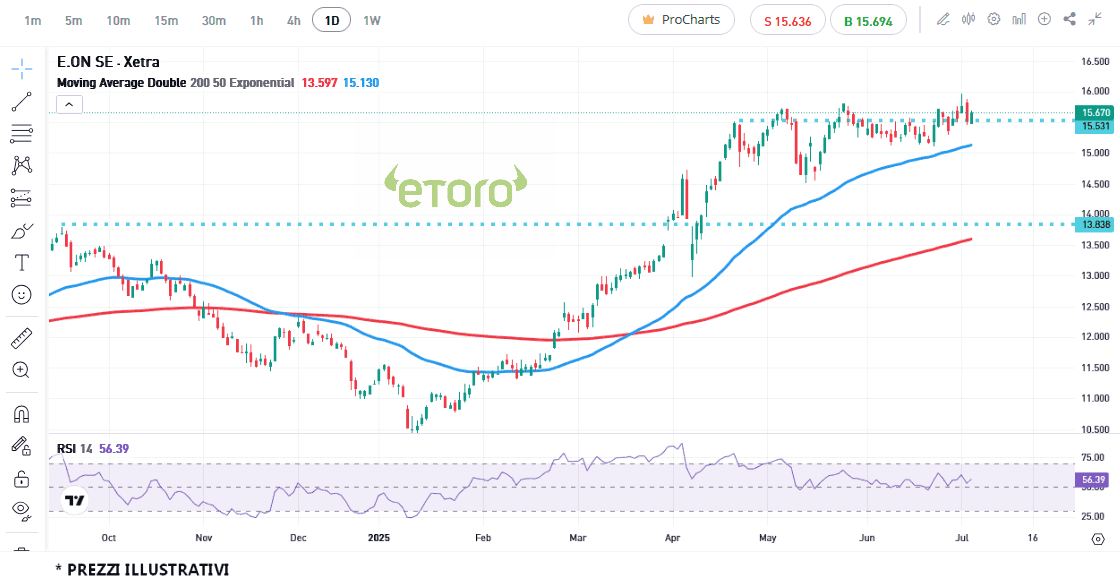Toggle lock all drawings padlock
Screen dimensions: 1120x580
pyautogui.click(x=21, y=479)
